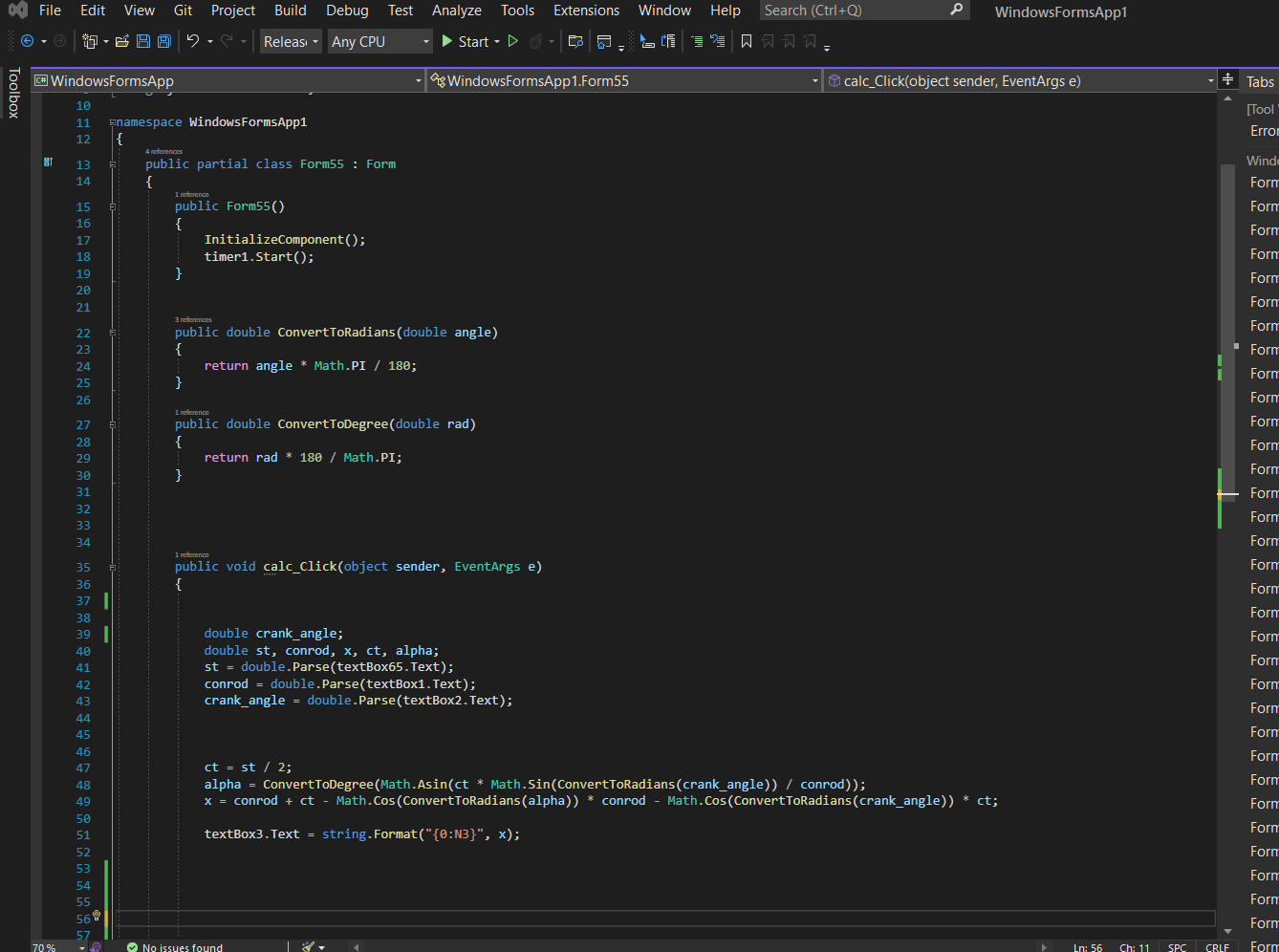Click the Navigate Backward arrow icon
Image resolution: width=1279 pixels, height=952 pixels.
27,41
